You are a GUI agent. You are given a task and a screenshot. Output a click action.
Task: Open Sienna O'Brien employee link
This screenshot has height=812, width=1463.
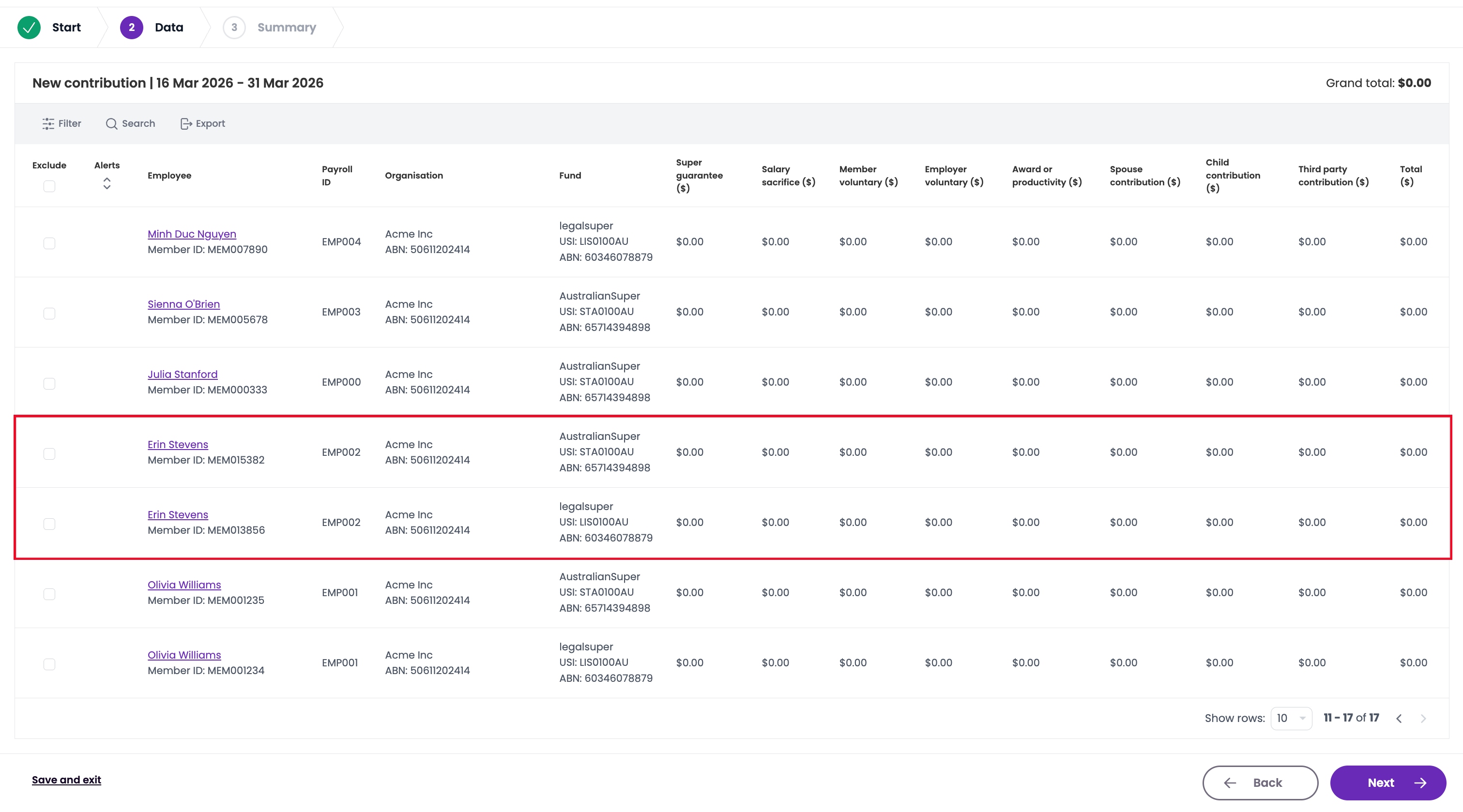[x=183, y=304]
